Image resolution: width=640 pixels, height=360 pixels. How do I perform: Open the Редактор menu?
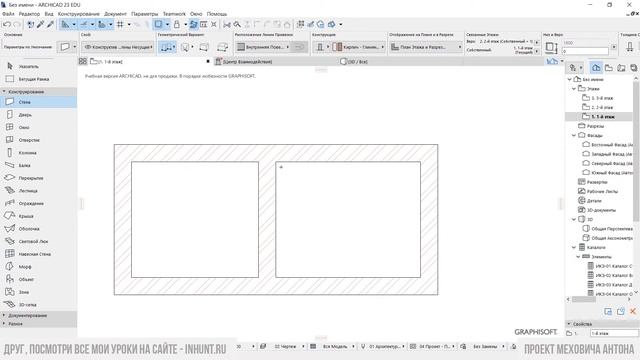coord(29,14)
